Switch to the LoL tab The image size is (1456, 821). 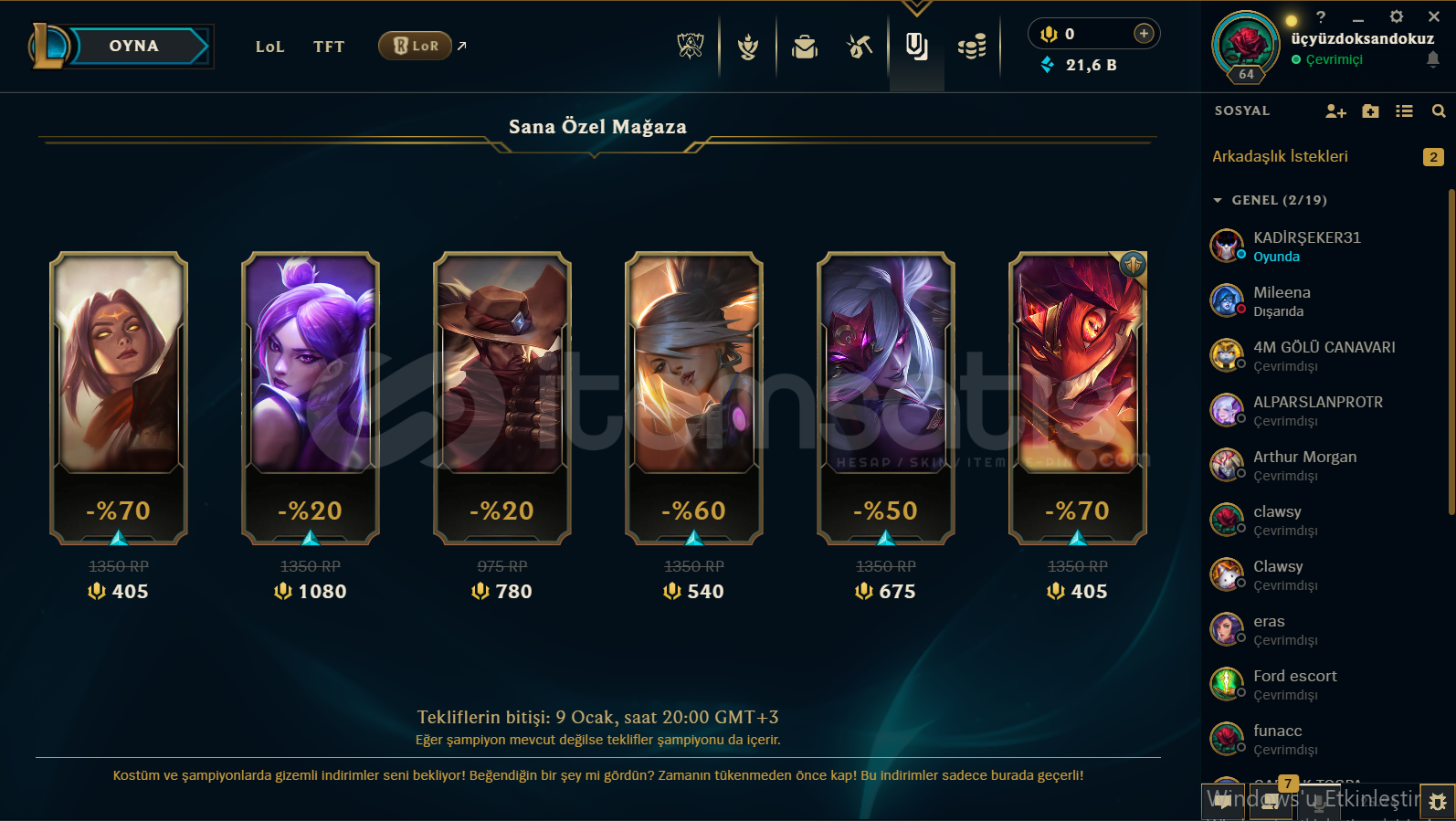tap(270, 47)
